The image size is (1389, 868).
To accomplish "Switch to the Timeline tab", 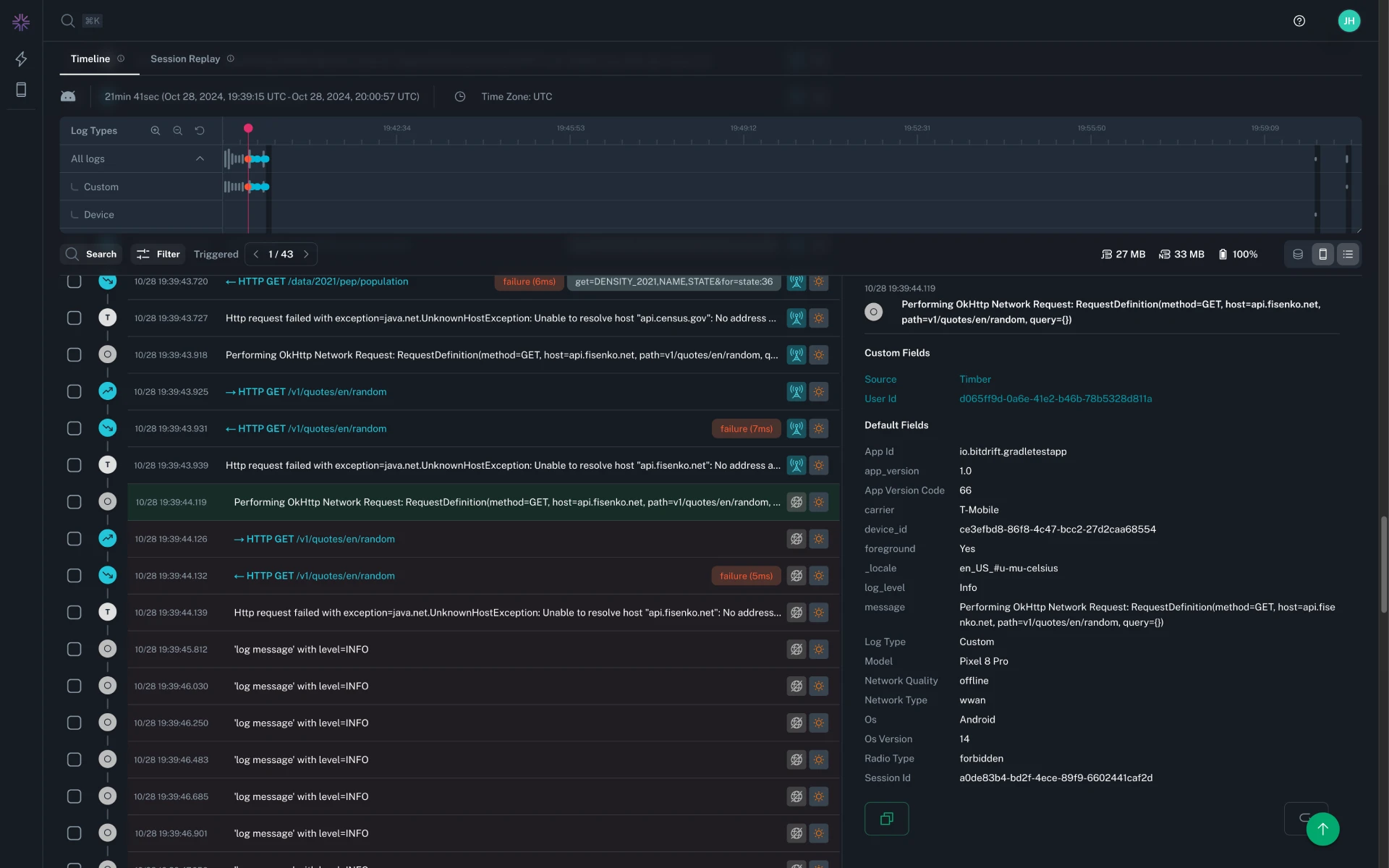I will click(x=90, y=58).
